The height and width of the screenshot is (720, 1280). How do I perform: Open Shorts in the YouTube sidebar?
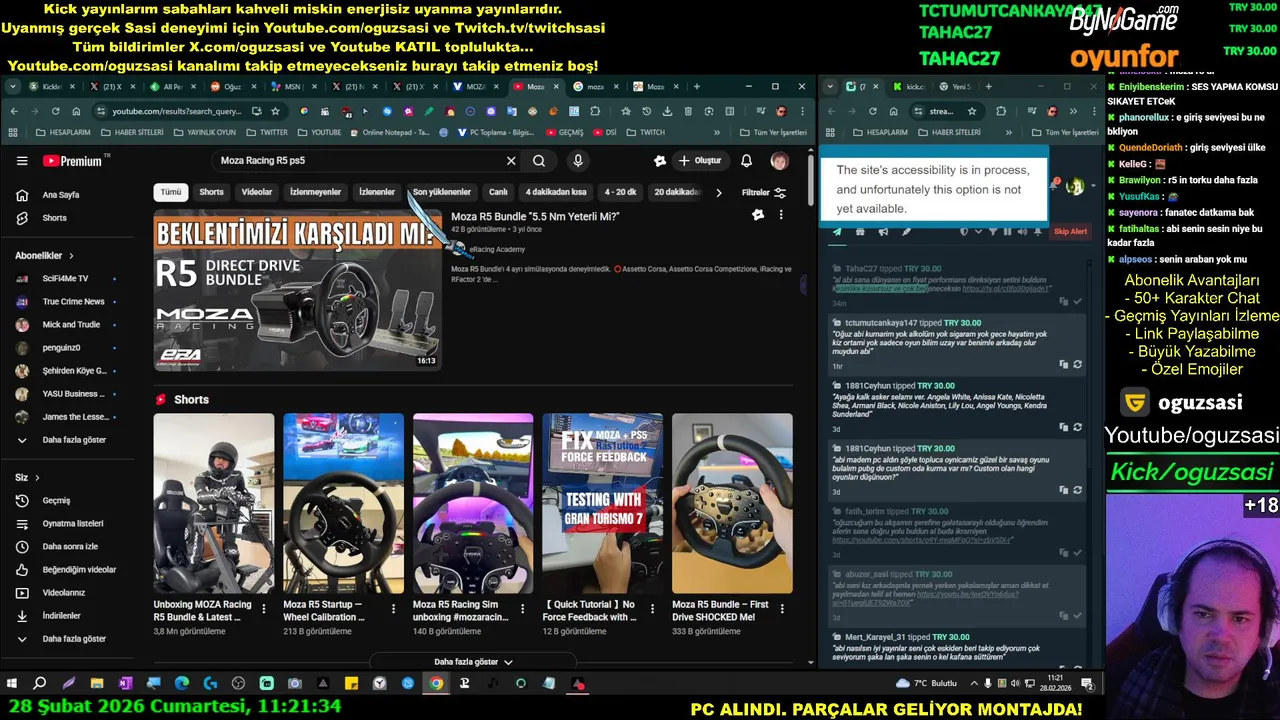click(x=54, y=218)
